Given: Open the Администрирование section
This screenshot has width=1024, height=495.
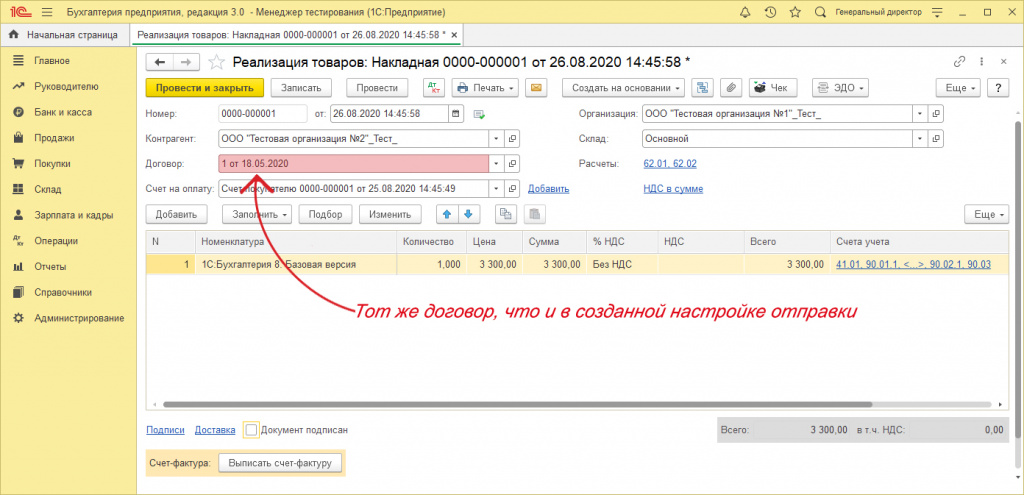Looking at the screenshot, I should point(79,318).
